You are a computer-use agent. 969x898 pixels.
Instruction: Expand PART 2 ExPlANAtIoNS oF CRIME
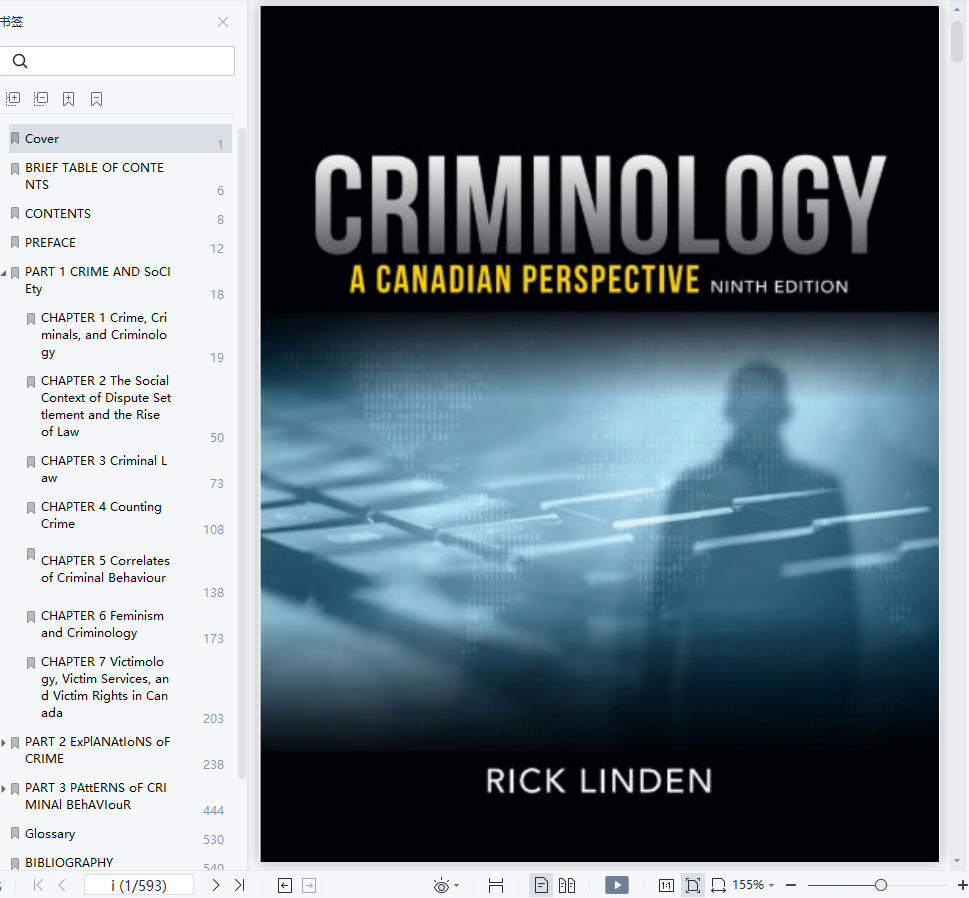click(4, 742)
